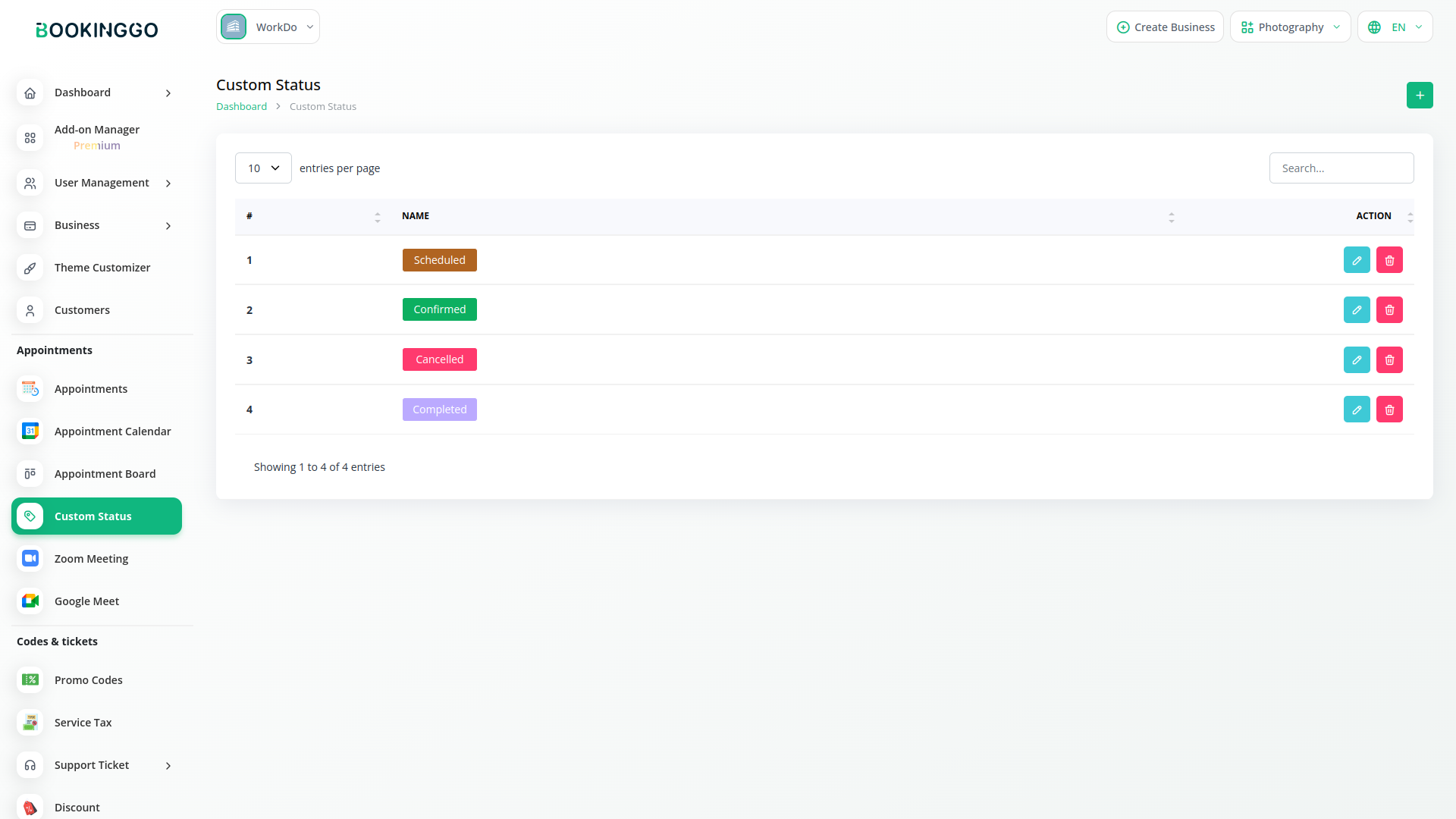Open the entries per page dropdown
The height and width of the screenshot is (819, 1456).
(263, 168)
